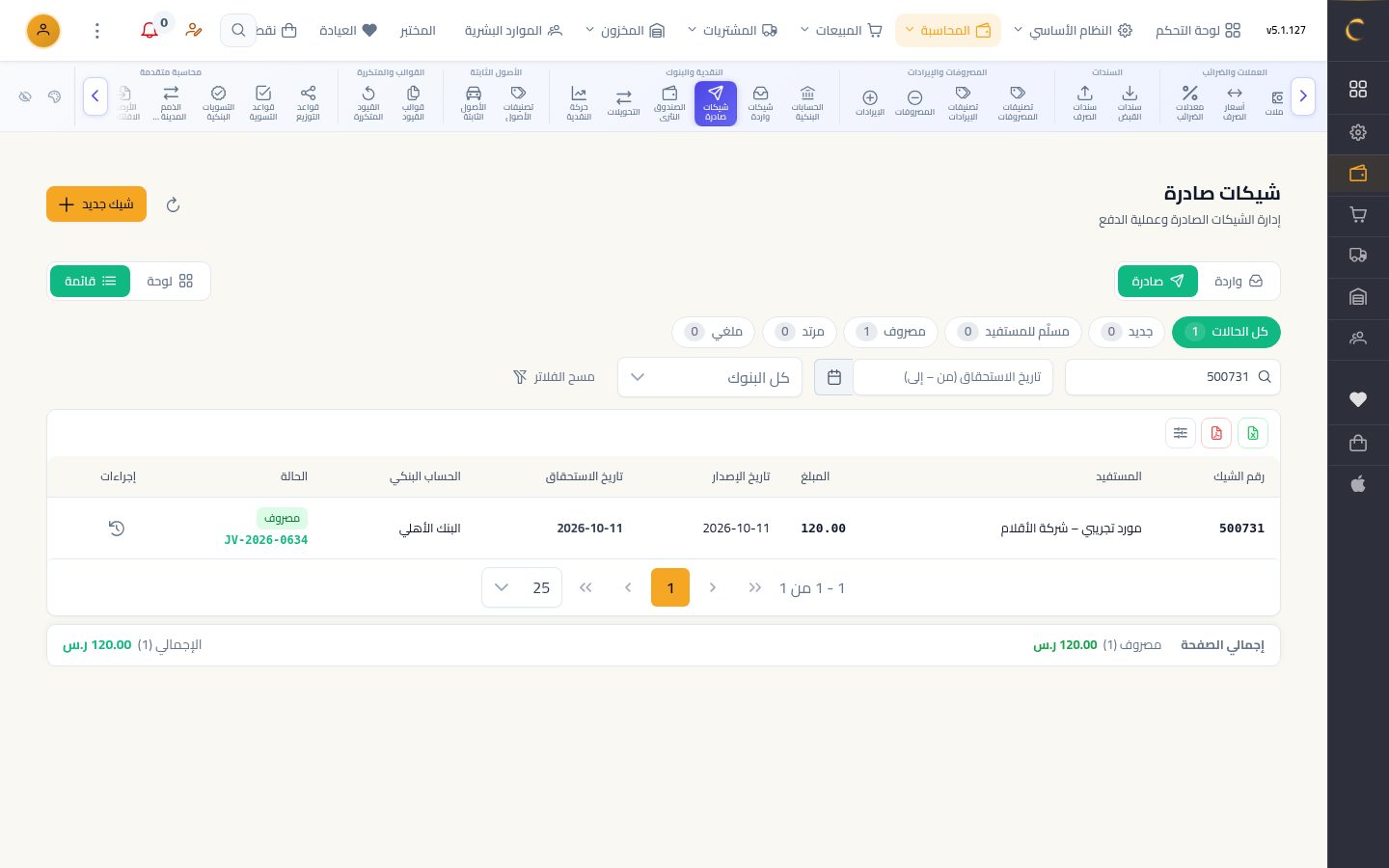This screenshot has width=1389, height=868.
Task: Open column settings sliders icon
Action: click(x=1181, y=433)
